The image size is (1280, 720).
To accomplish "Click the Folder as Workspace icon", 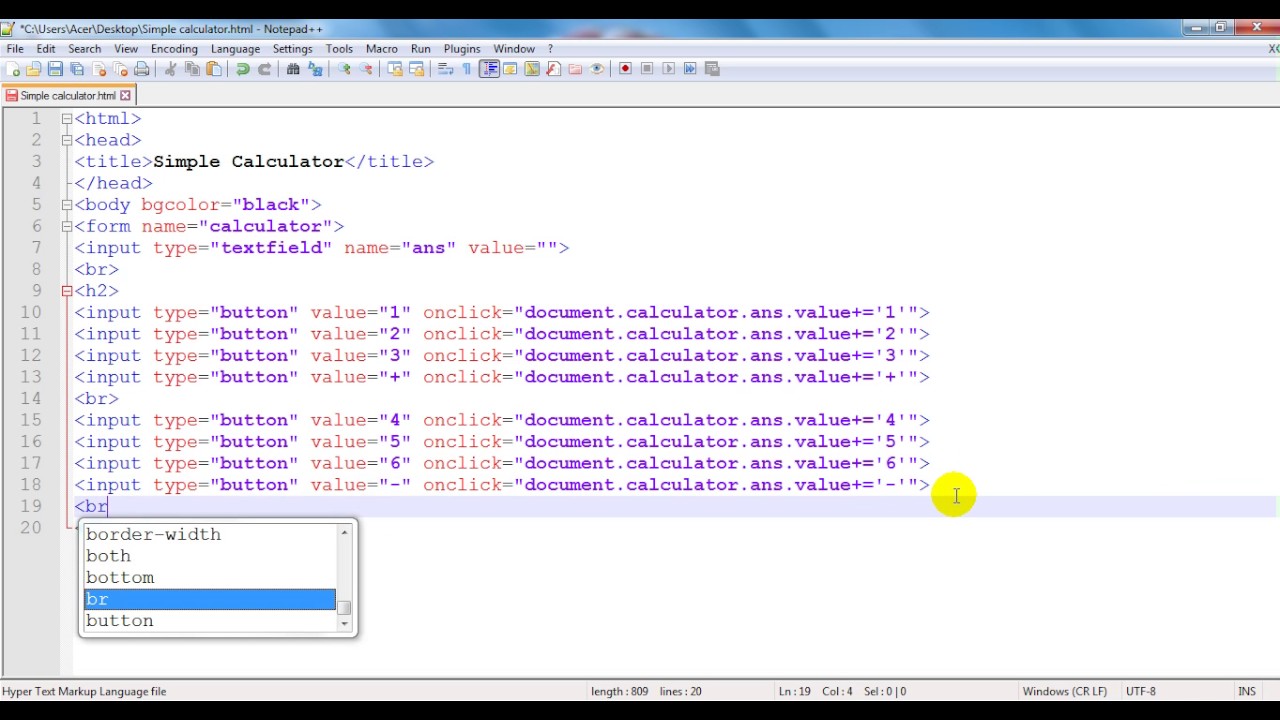I will 575,69.
